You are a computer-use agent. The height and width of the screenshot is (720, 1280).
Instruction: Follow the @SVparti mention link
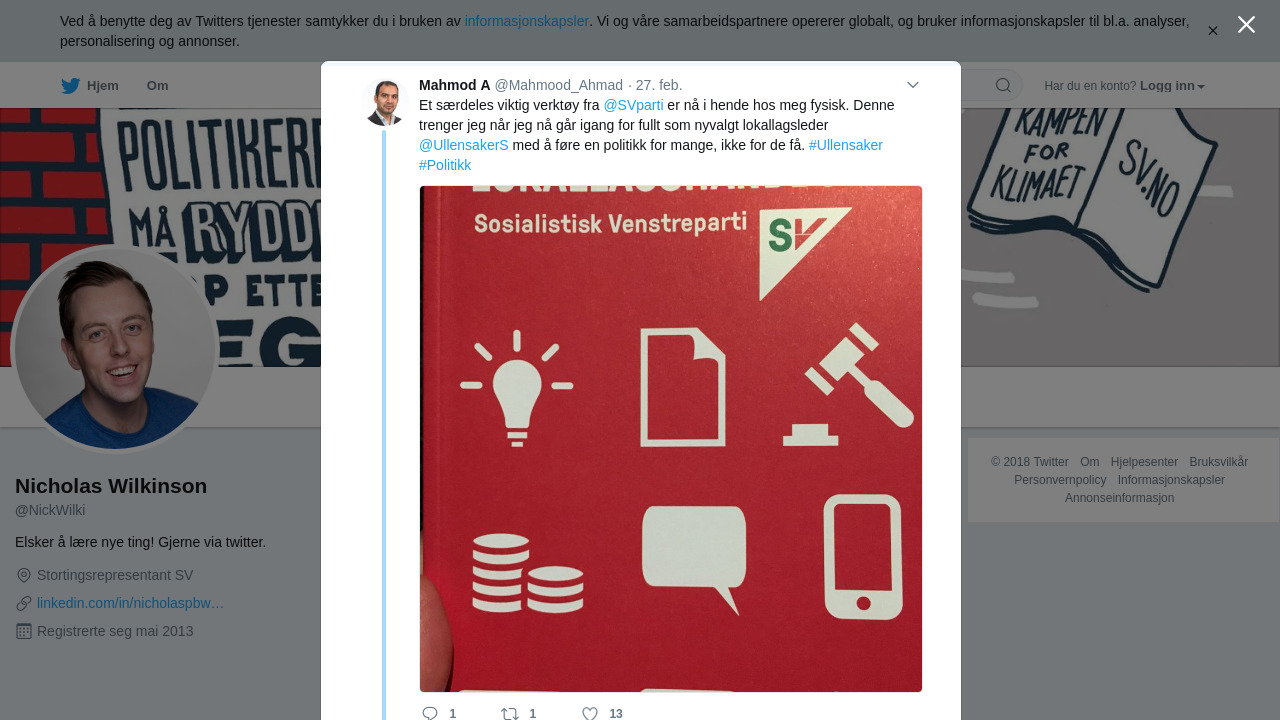coord(633,105)
